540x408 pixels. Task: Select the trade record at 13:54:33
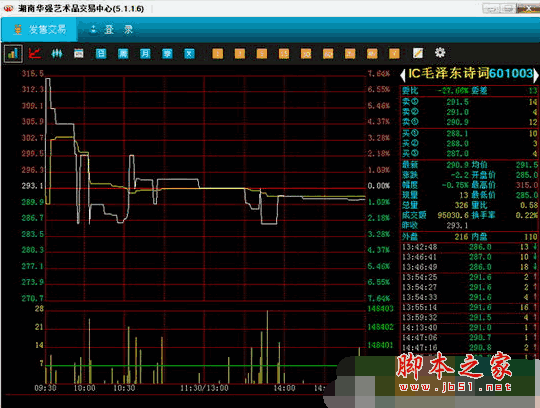(x=469, y=297)
